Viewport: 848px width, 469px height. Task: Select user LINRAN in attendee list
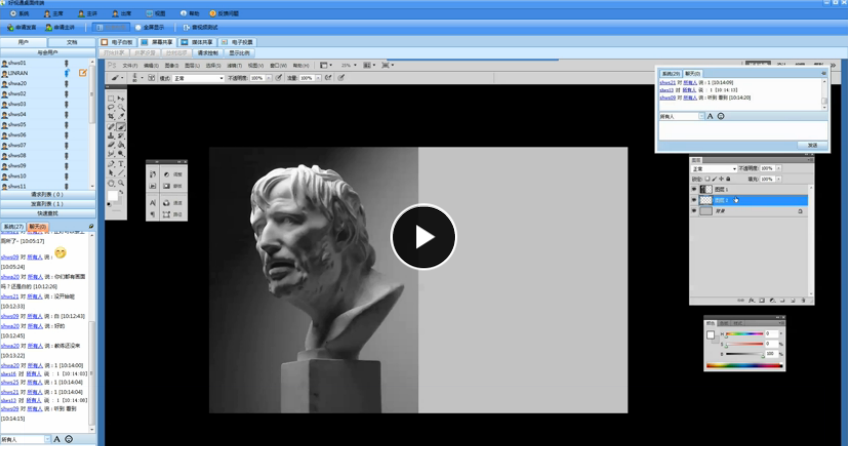[x=18, y=73]
